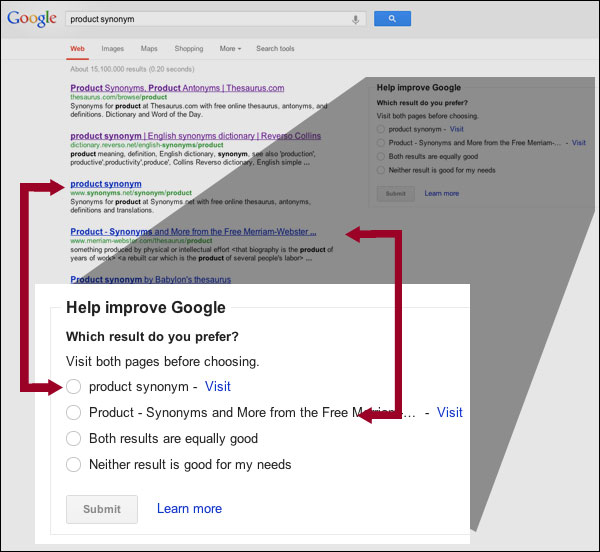Click the microphone voice search icon

click(355, 19)
